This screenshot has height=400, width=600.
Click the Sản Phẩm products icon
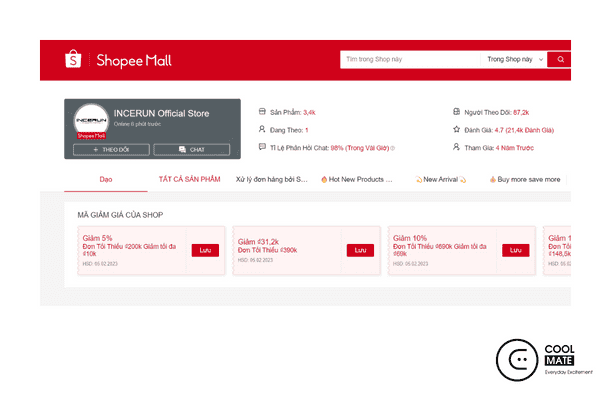(x=262, y=112)
